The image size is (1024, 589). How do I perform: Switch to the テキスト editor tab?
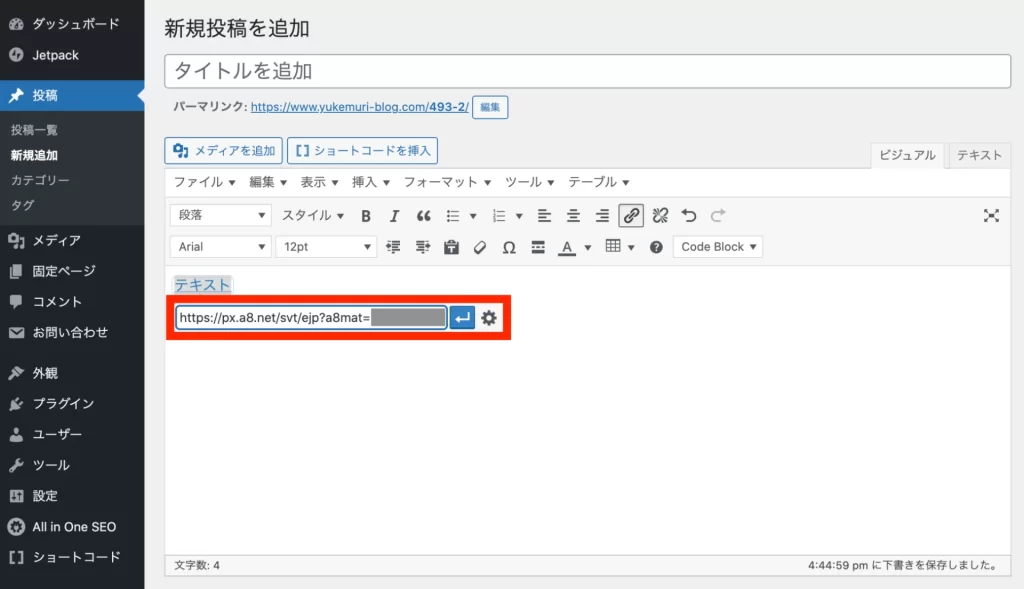(979, 155)
